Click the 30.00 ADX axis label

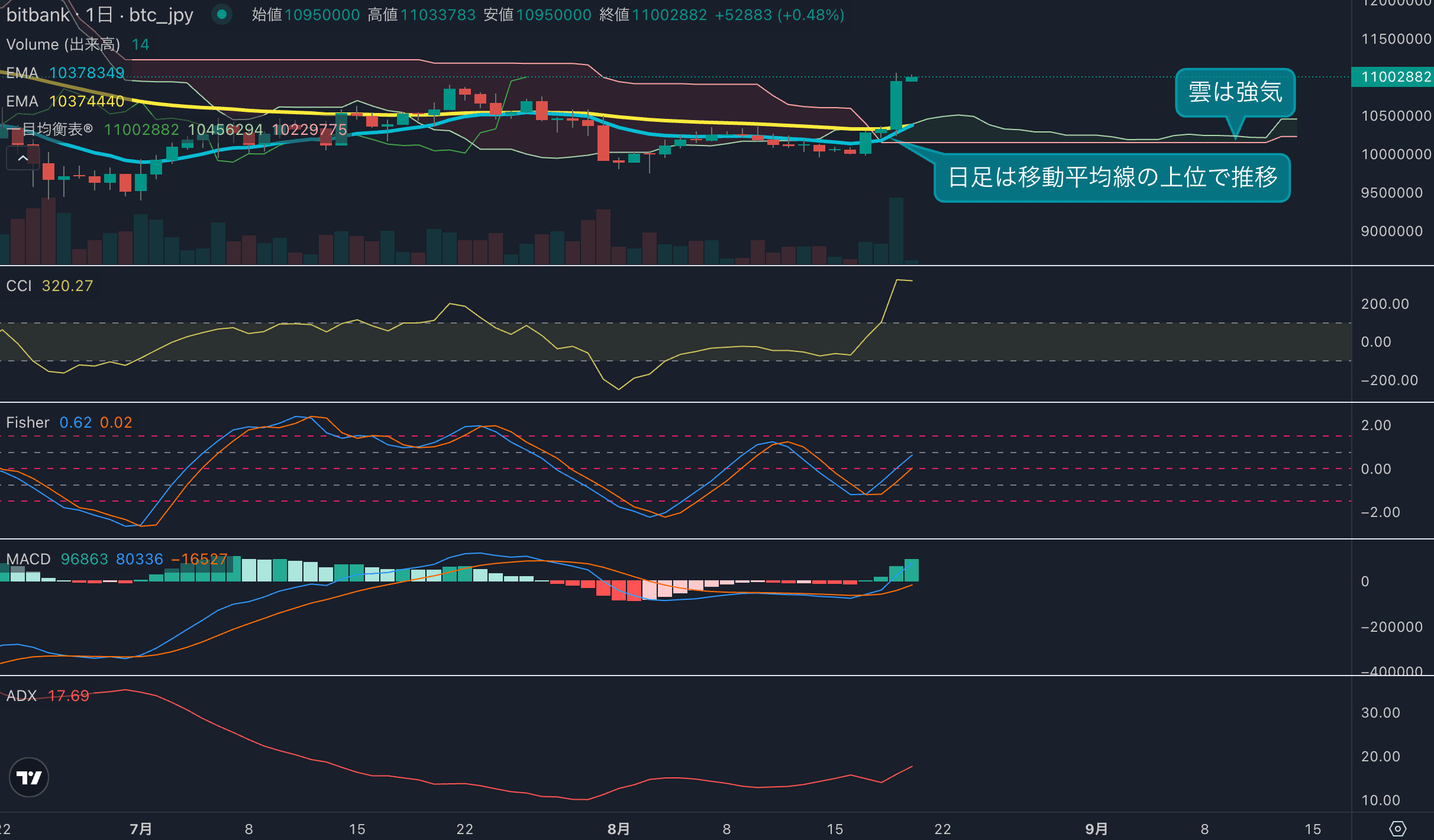1381,713
